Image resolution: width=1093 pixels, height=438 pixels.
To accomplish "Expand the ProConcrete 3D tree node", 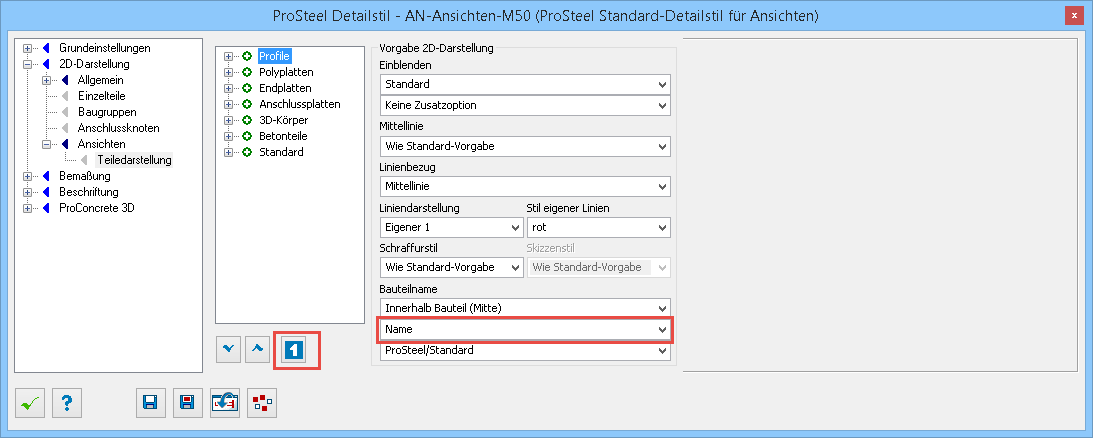I will 27,208.
